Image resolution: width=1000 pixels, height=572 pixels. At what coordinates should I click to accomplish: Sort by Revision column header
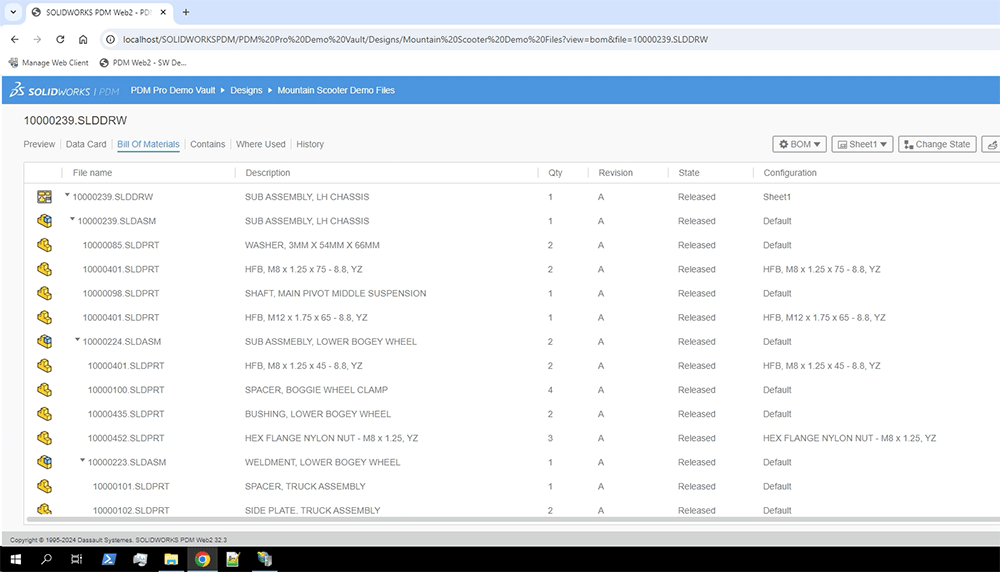click(x=615, y=173)
